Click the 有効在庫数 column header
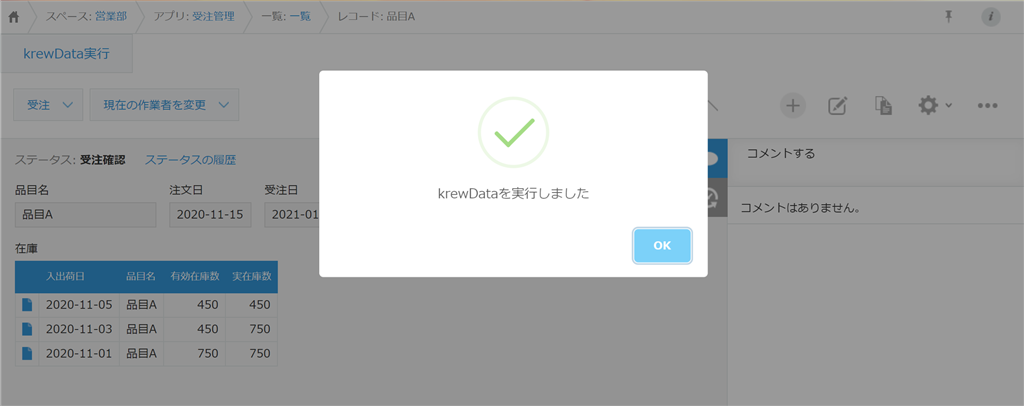The width and height of the screenshot is (1024, 406). coord(194,277)
